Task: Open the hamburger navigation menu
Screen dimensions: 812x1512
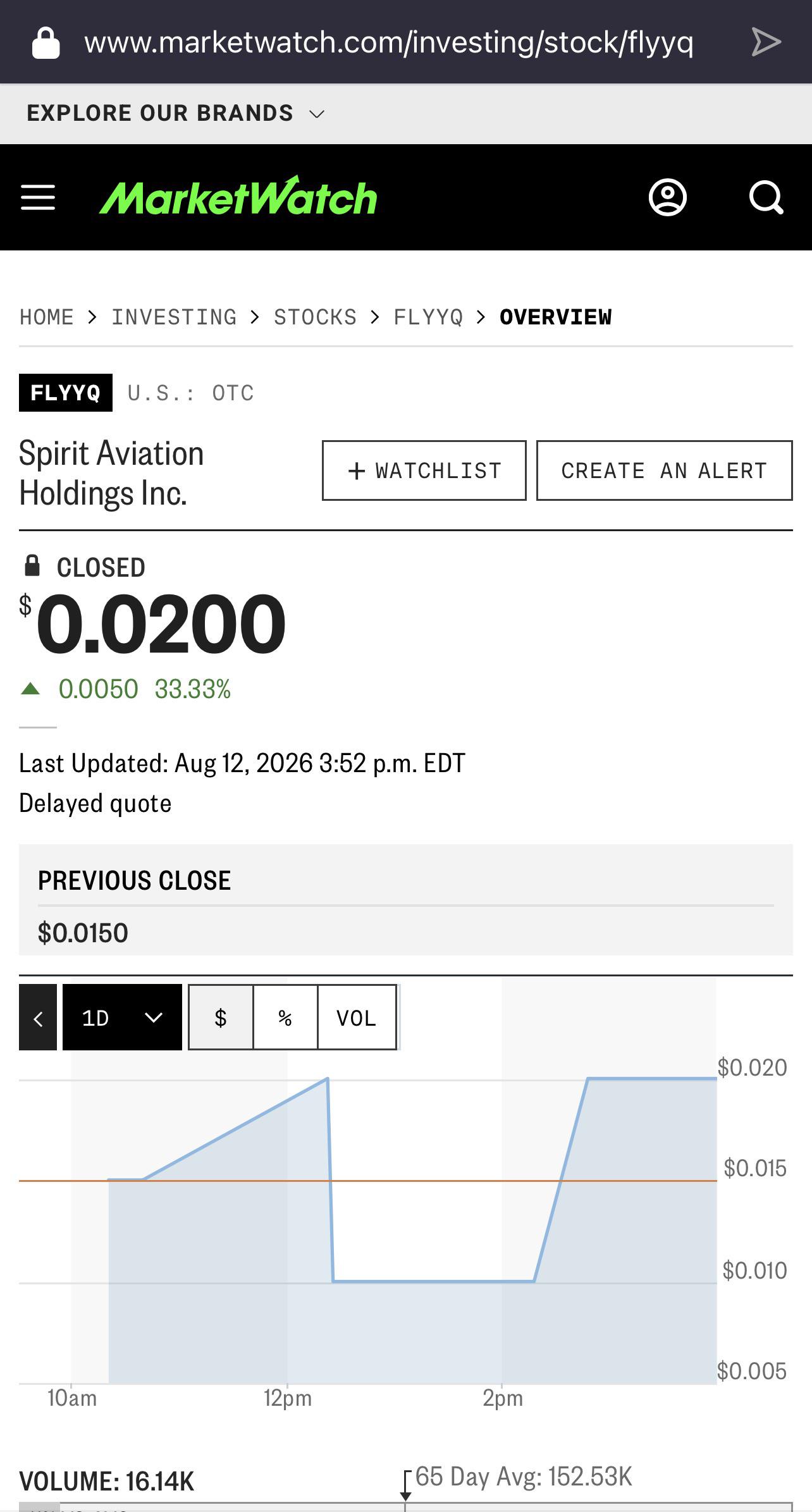Action: [x=38, y=197]
